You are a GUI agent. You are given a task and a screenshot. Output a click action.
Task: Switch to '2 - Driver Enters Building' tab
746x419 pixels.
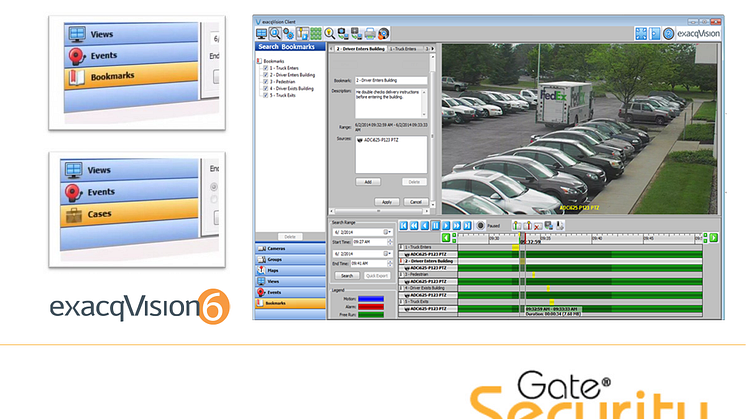click(x=360, y=49)
